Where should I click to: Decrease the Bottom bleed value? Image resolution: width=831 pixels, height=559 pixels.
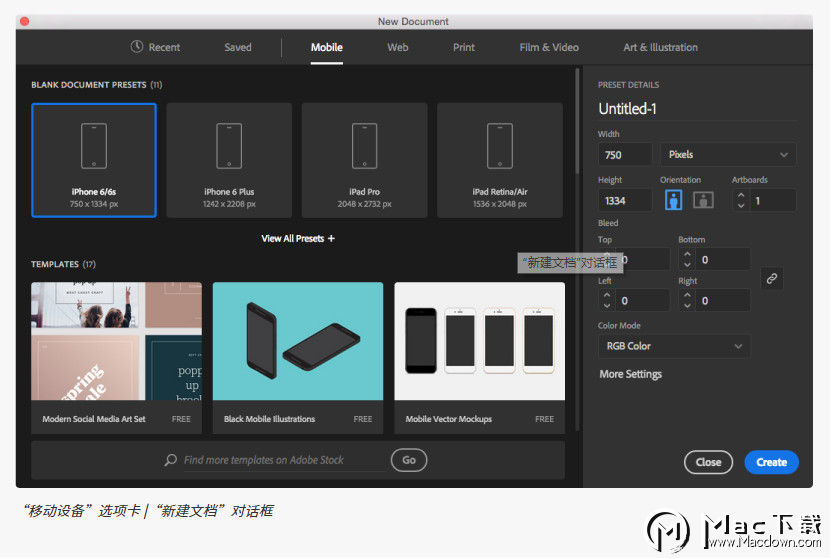tap(687, 264)
